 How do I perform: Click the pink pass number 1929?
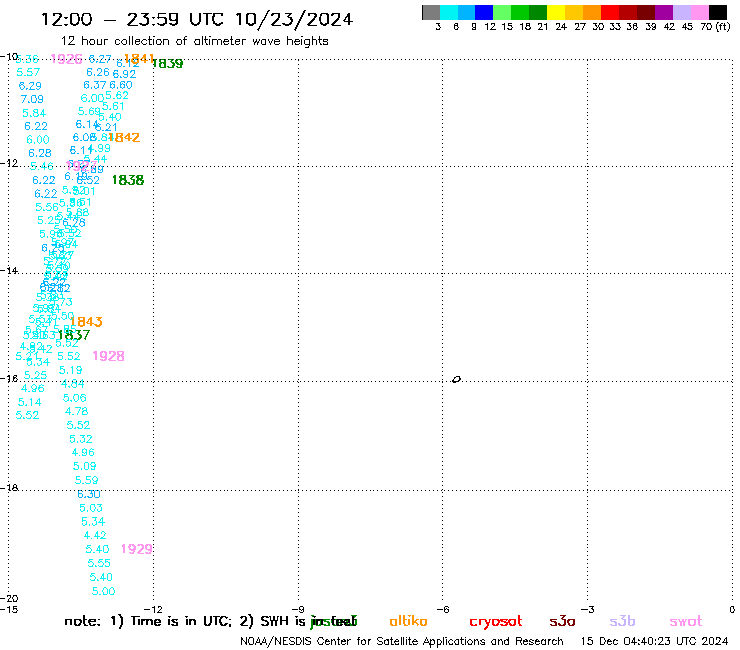tap(137, 549)
